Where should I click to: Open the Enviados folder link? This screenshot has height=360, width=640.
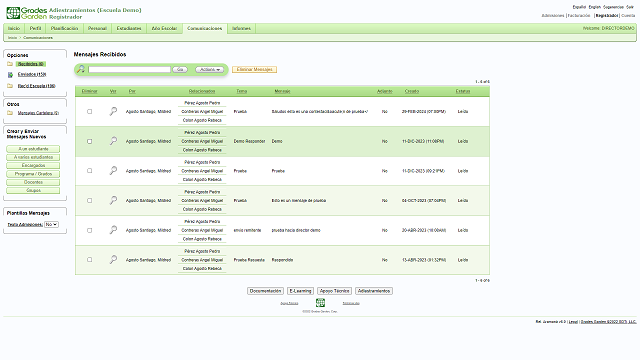coord(32,74)
